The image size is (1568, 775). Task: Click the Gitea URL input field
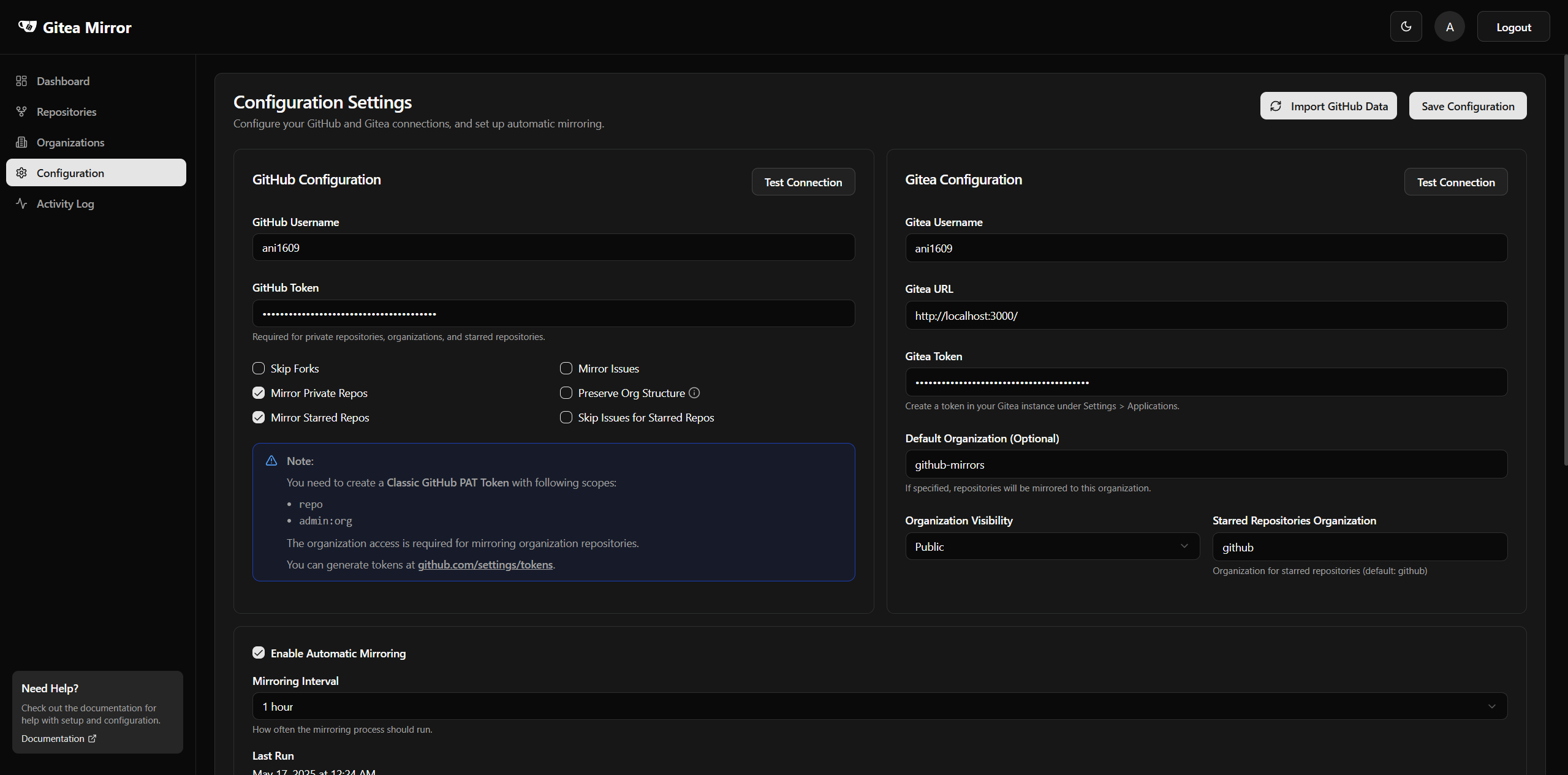1206,316
